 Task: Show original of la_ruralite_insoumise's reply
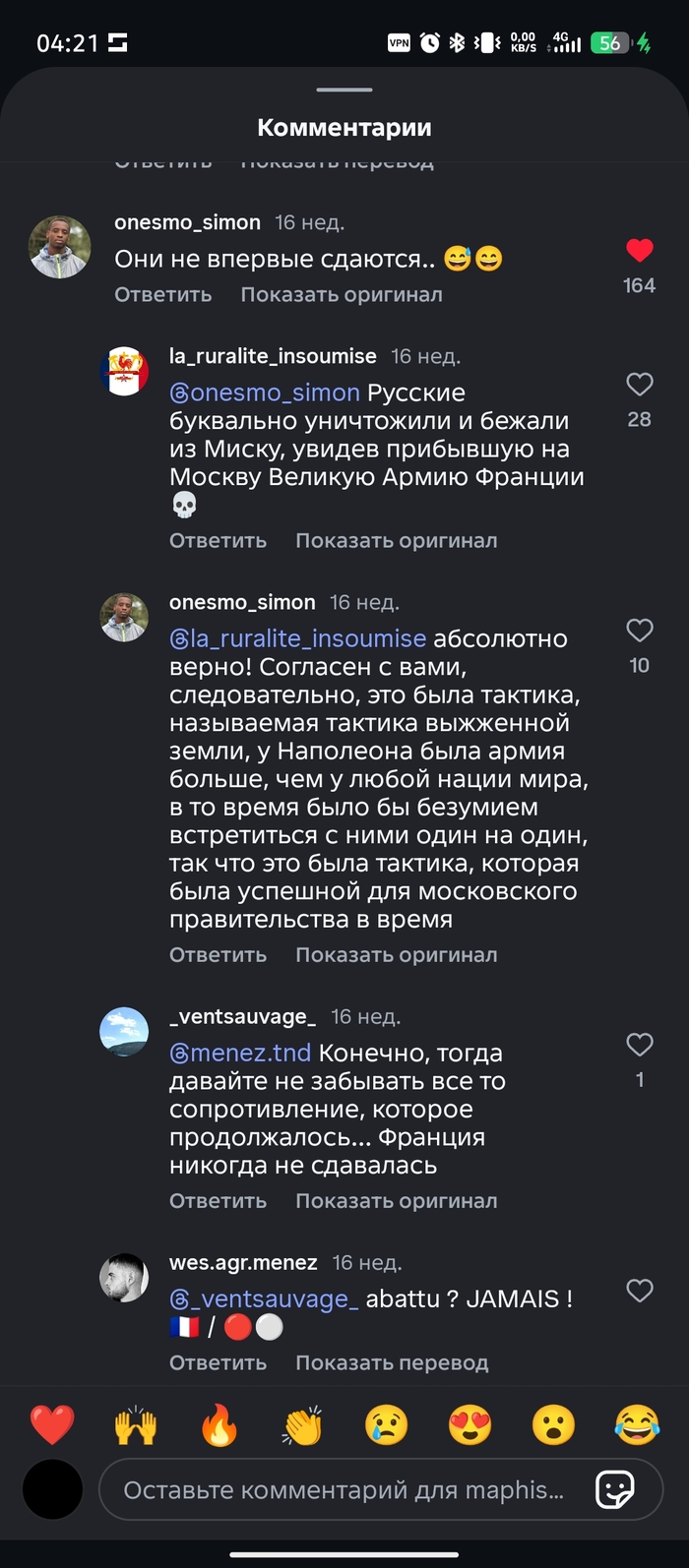pos(396,541)
